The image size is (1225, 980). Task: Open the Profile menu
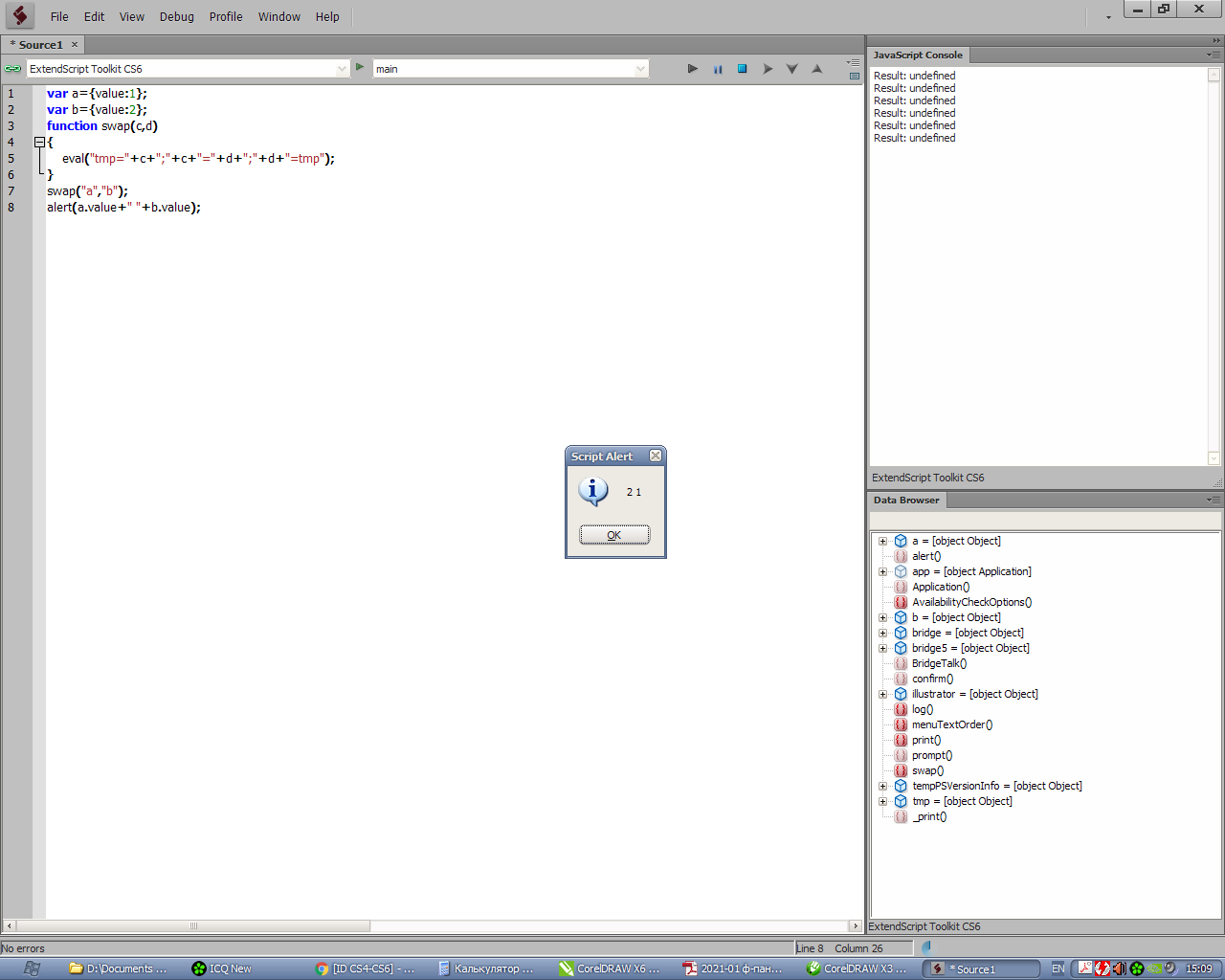(x=226, y=16)
